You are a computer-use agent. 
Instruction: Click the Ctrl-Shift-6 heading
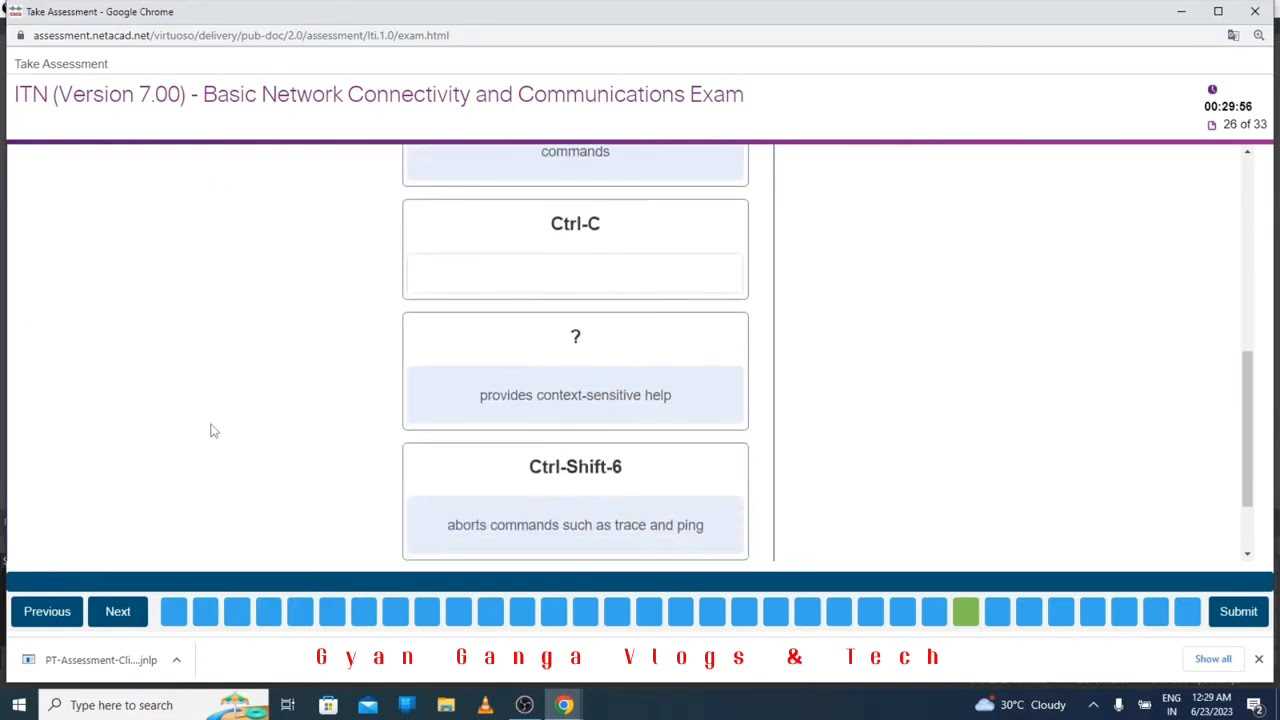[575, 467]
